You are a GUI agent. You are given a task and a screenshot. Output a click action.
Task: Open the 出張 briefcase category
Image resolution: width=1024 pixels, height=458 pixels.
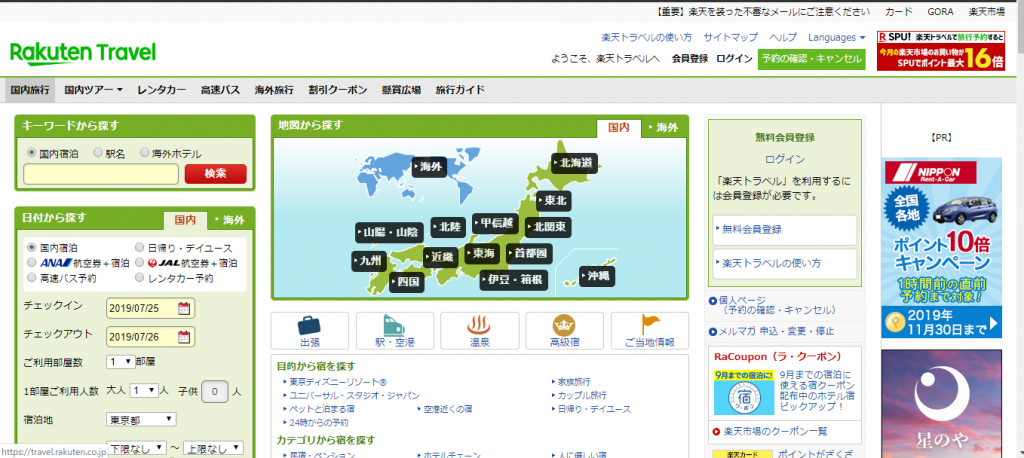click(x=310, y=331)
